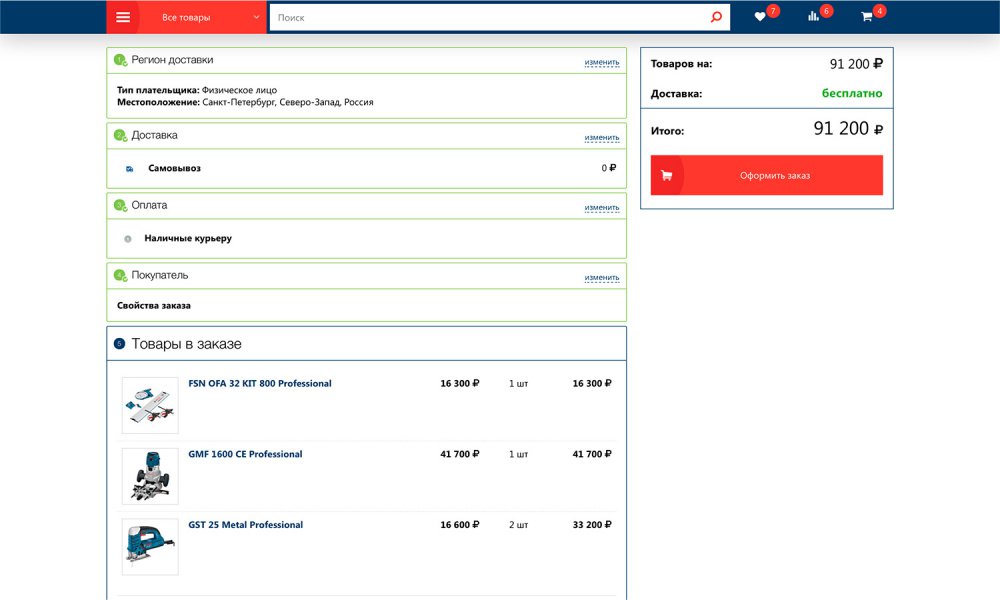Open favorites heart icon
This screenshot has width=1000, height=600.
pos(760,17)
